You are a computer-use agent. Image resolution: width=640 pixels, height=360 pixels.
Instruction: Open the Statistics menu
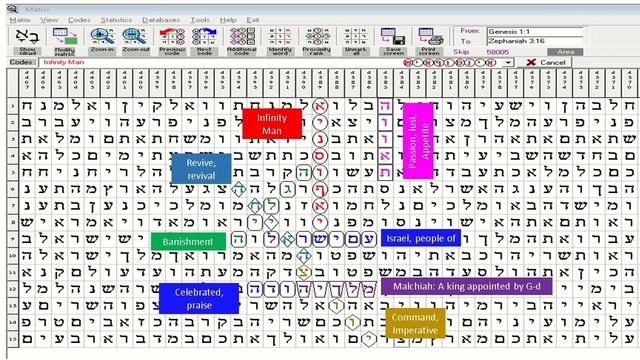(116, 20)
